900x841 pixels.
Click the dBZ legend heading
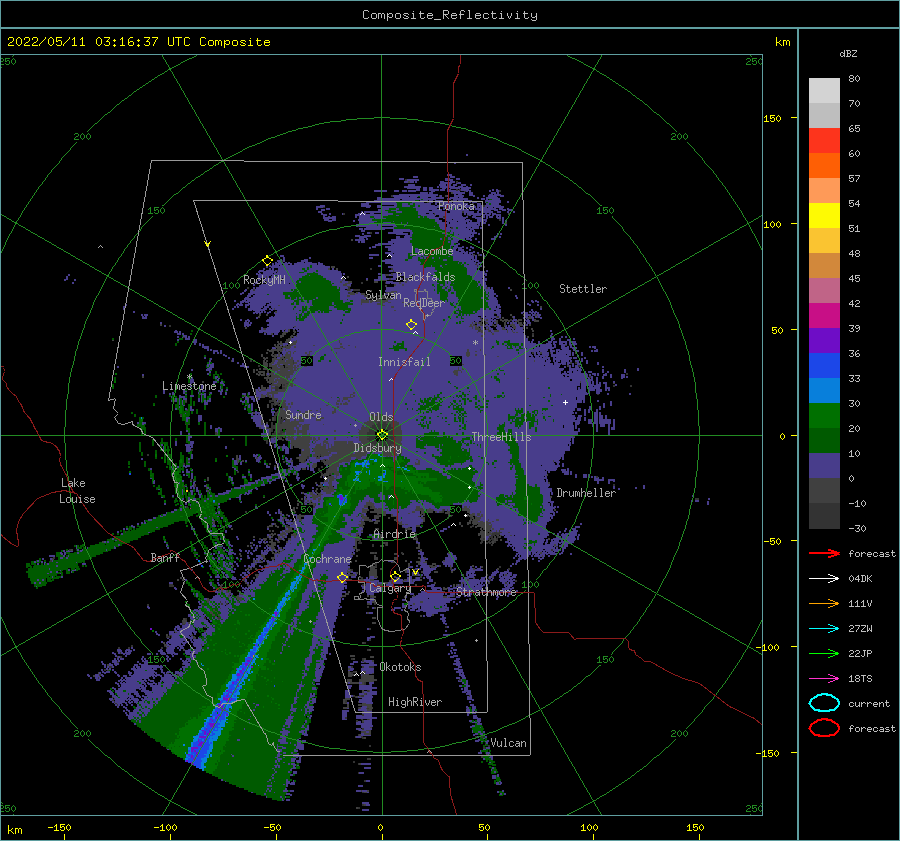(848, 53)
